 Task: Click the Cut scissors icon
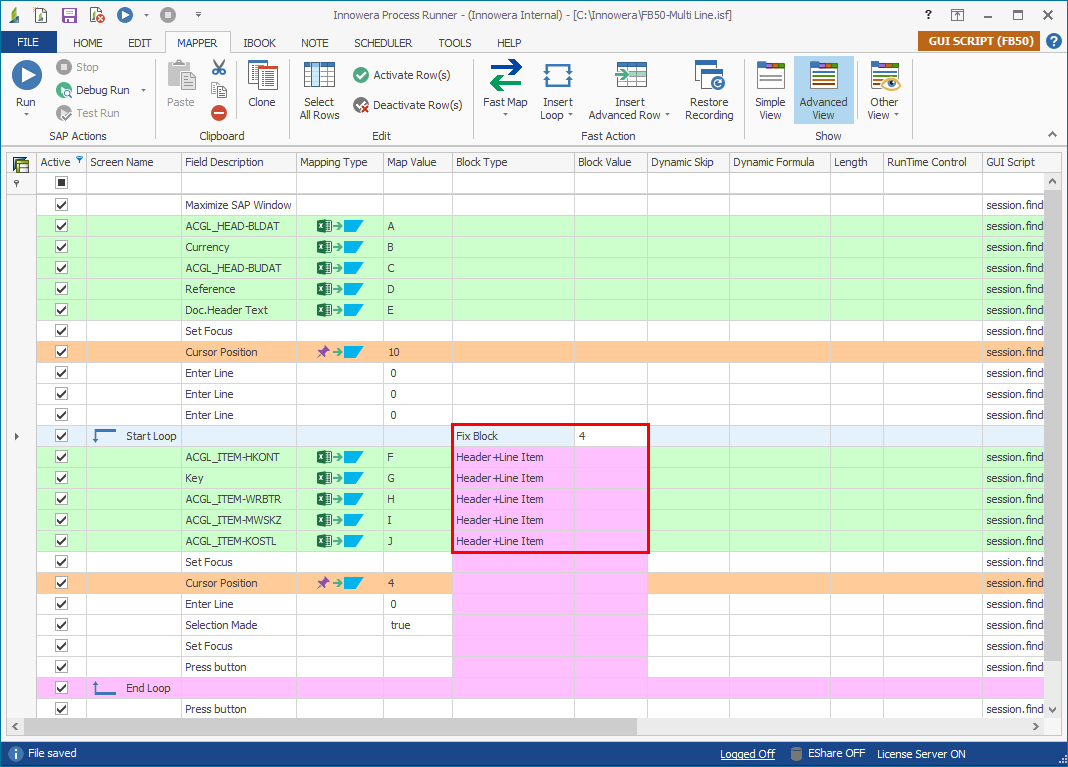click(219, 68)
